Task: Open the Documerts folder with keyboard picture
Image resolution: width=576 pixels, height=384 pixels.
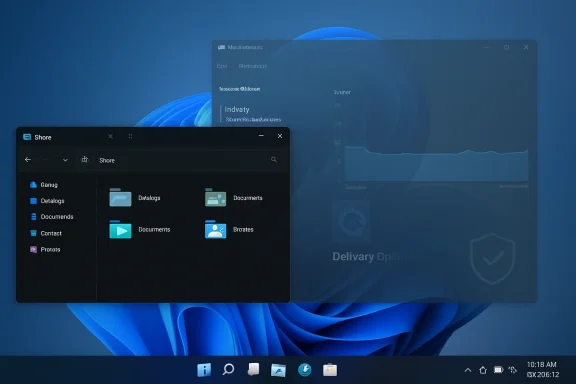Action: pyautogui.click(x=215, y=197)
